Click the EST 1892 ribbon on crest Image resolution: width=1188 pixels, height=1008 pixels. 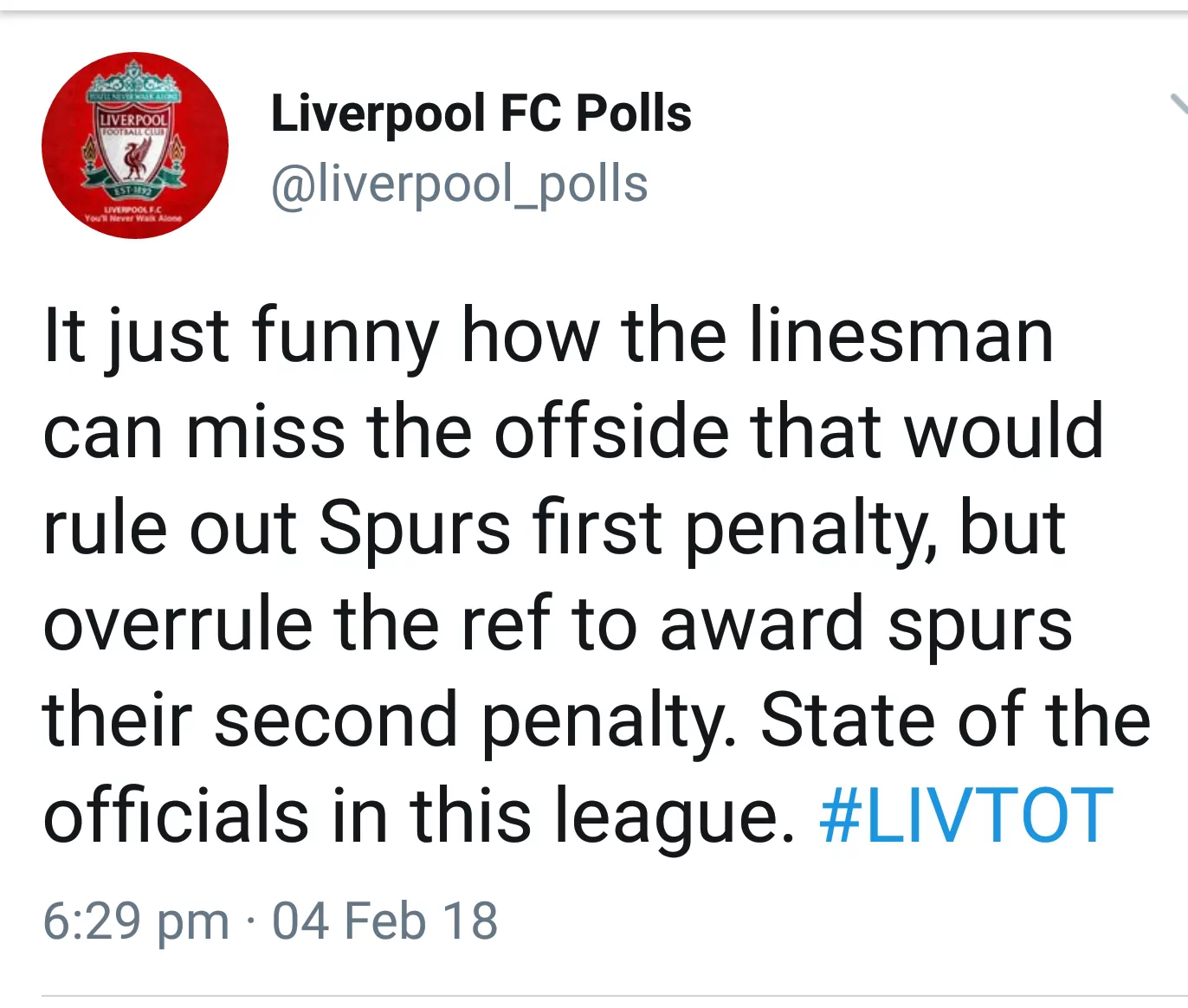(x=134, y=190)
